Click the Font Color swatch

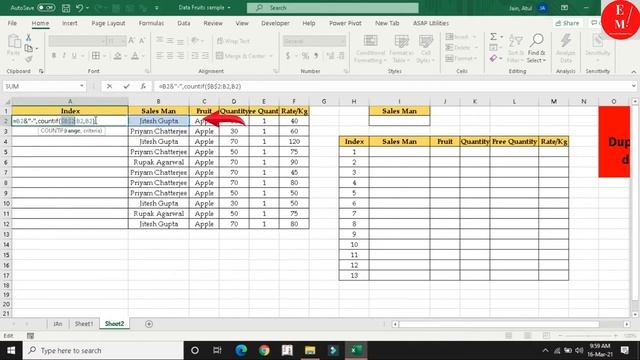[135, 56]
